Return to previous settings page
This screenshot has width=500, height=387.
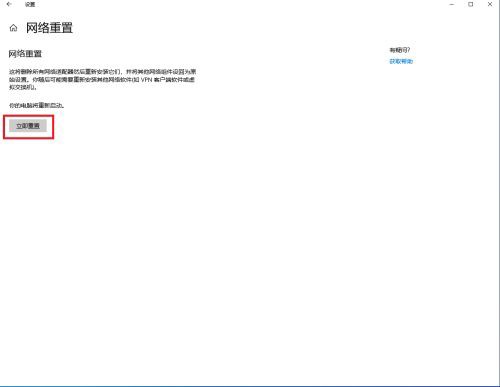click(x=9, y=4)
